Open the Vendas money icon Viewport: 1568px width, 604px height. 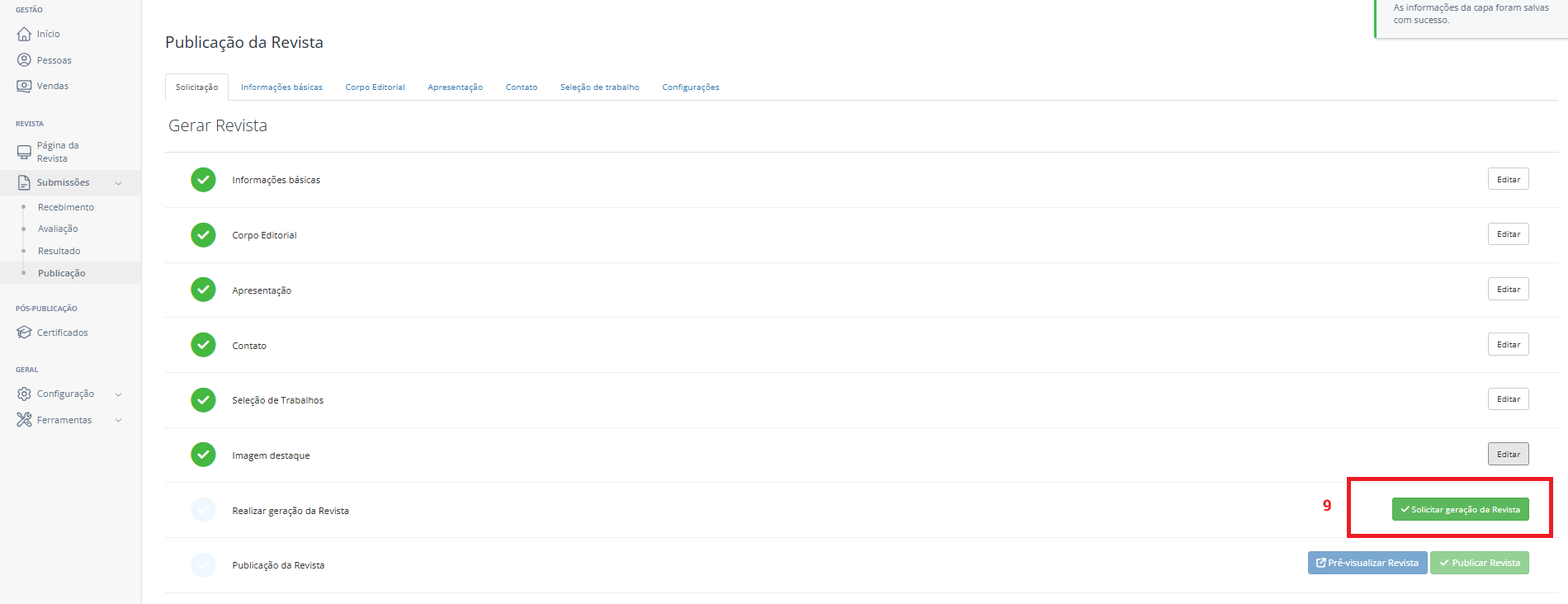24,86
